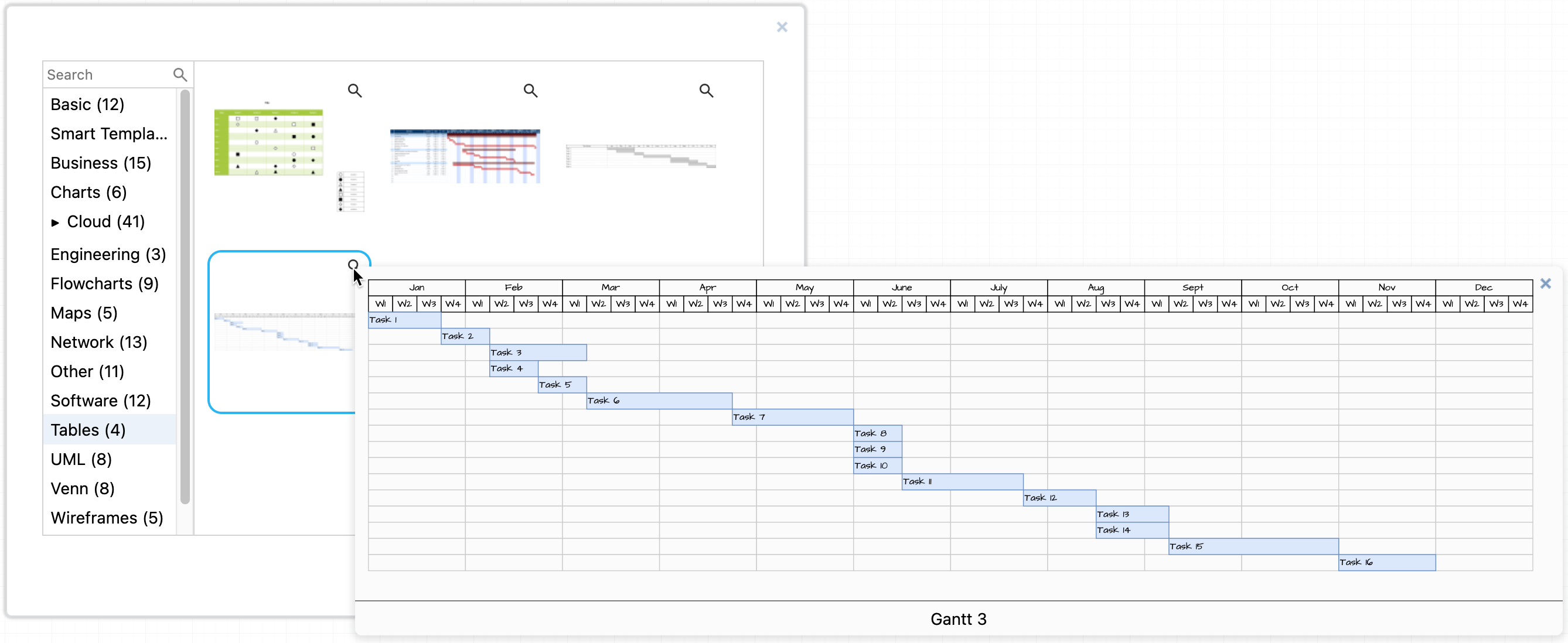Zoom the gray Gantt template thumbnail
This screenshot has height=643, width=1568.
point(705,90)
